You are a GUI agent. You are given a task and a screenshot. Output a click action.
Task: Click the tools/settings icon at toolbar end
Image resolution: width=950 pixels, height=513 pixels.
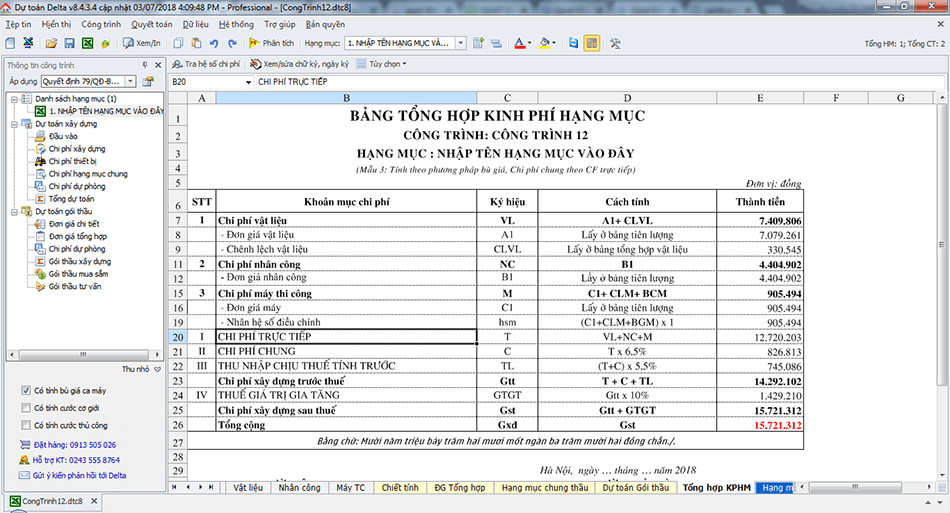coord(615,44)
